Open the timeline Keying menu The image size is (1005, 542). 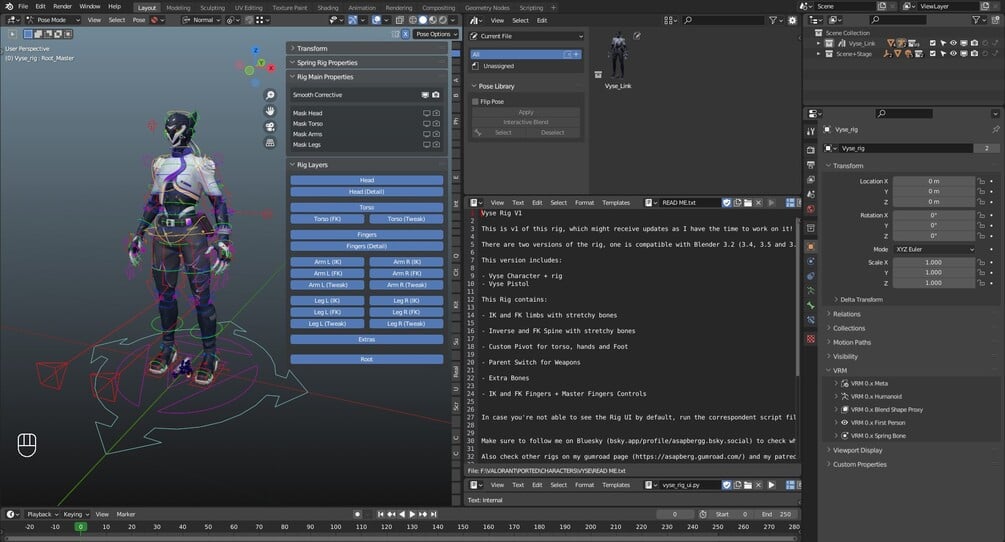pyautogui.click(x=76, y=514)
